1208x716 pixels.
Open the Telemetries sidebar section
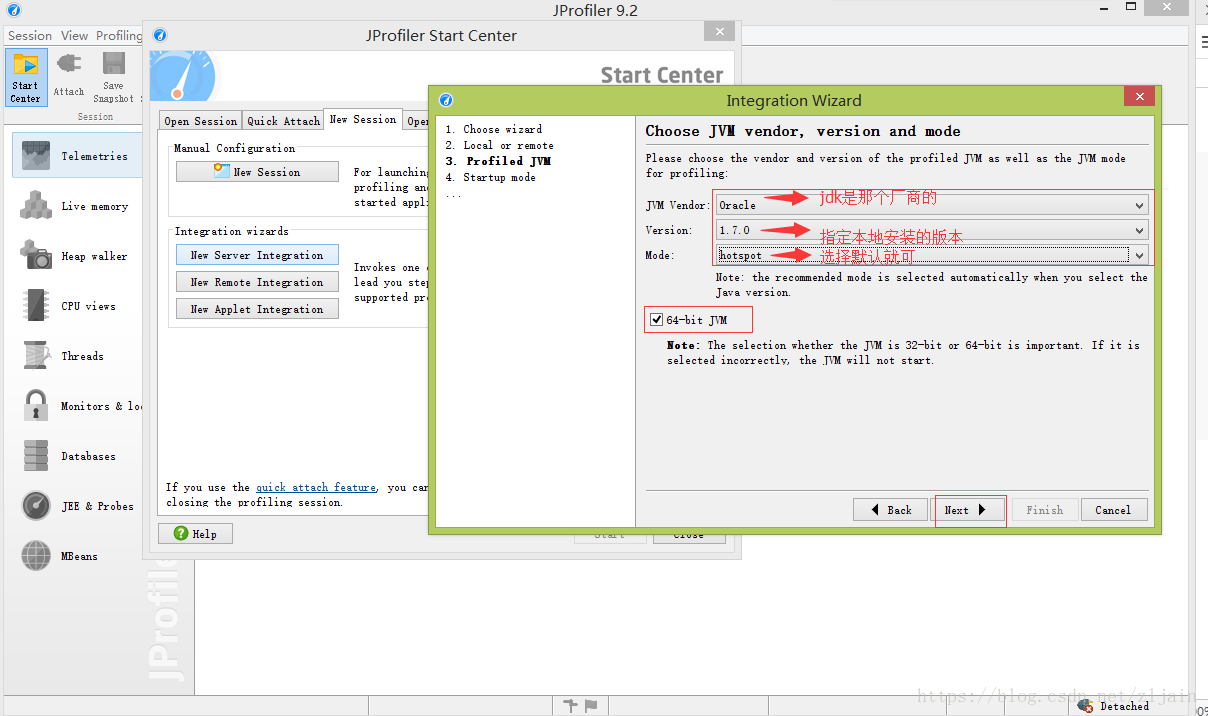click(77, 156)
